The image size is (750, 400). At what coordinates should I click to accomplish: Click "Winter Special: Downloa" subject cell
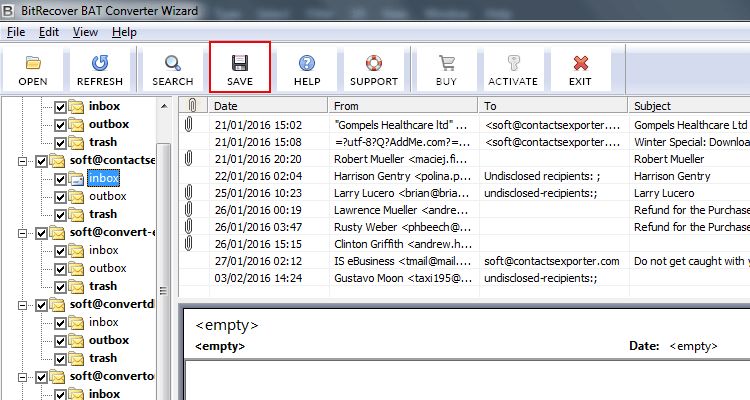tap(691, 142)
